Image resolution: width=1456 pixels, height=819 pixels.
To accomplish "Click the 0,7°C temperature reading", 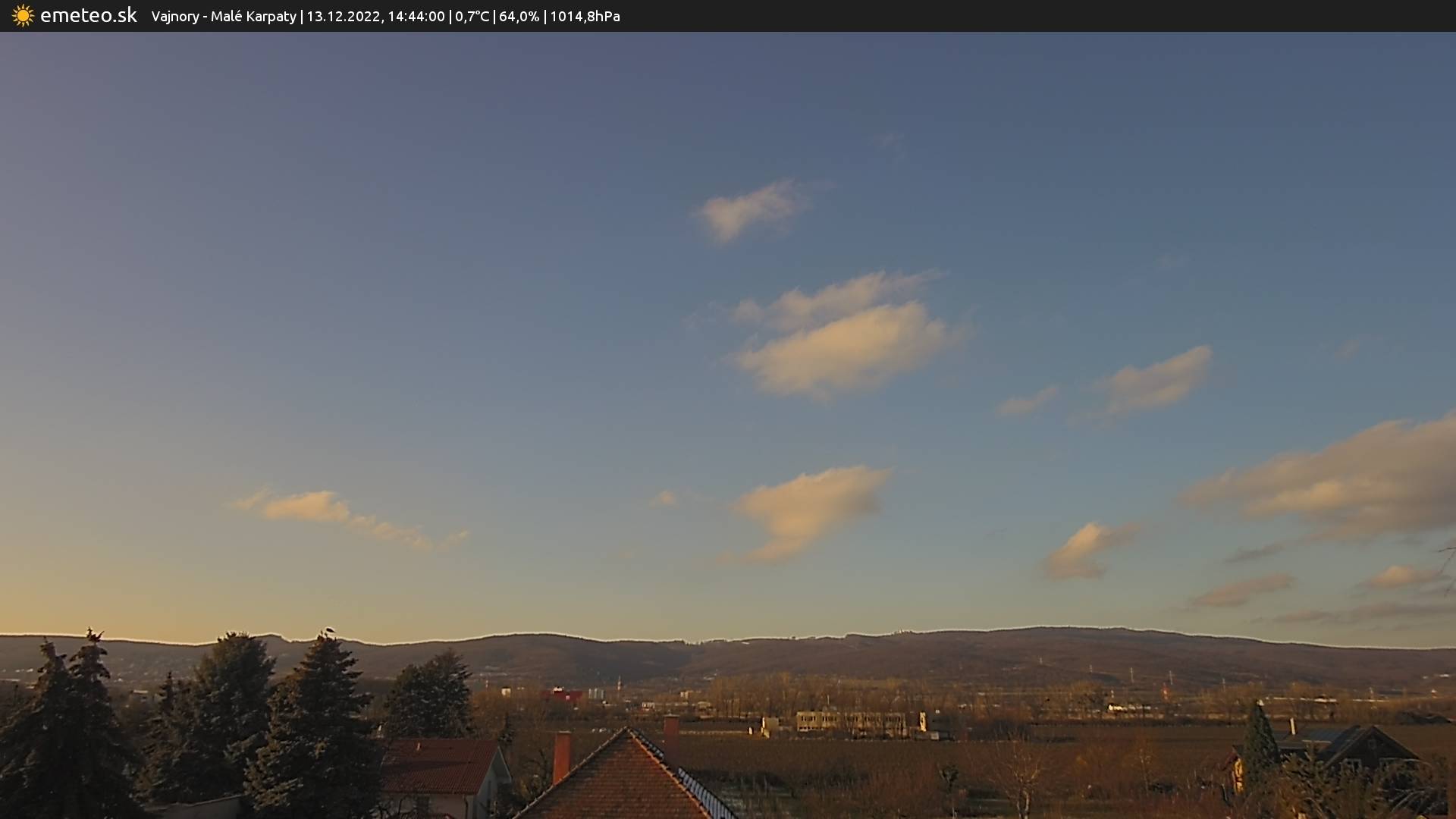I will (472, 17).
